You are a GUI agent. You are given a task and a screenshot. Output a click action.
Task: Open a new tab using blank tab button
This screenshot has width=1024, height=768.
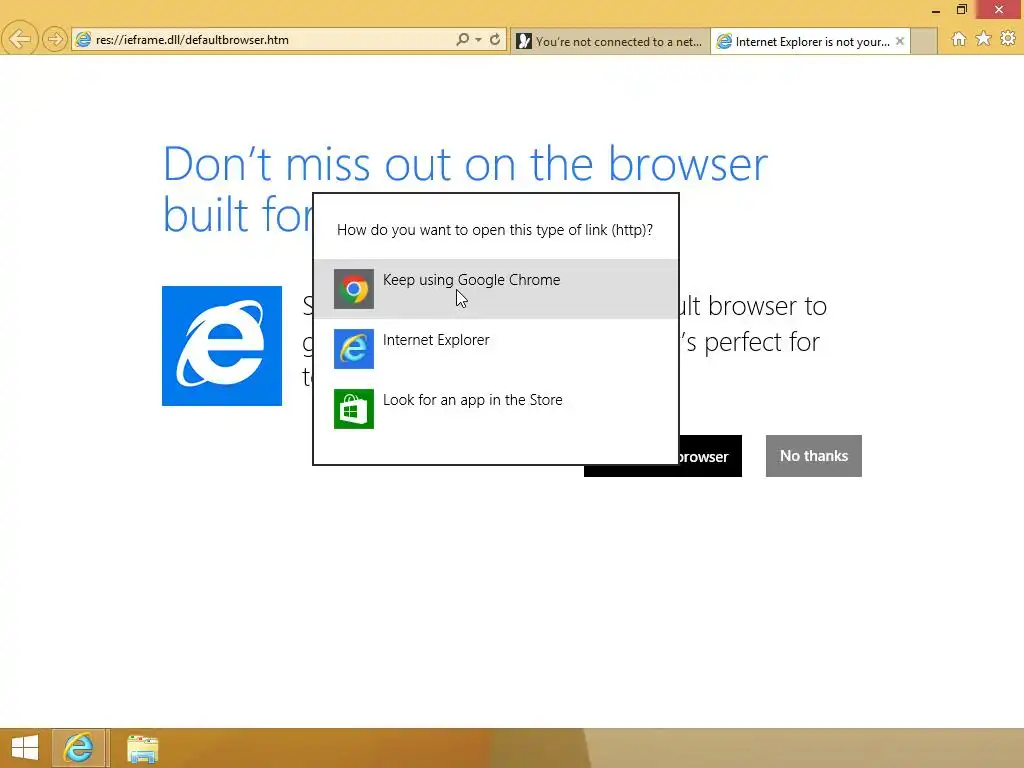click(923, 41)
